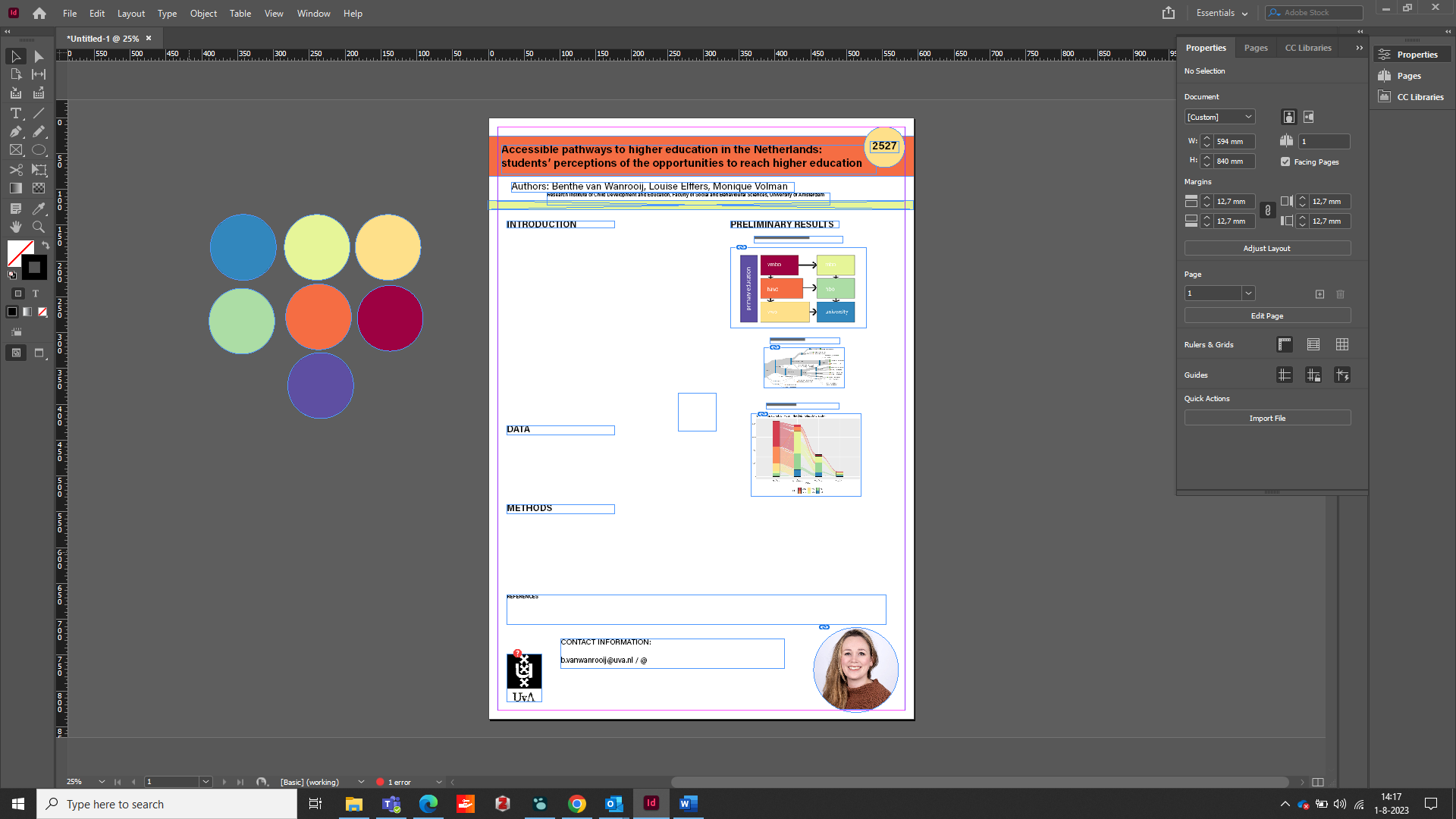Toggle Show Baseline Grid button

pyautogui.click(x=1313, y=344)
